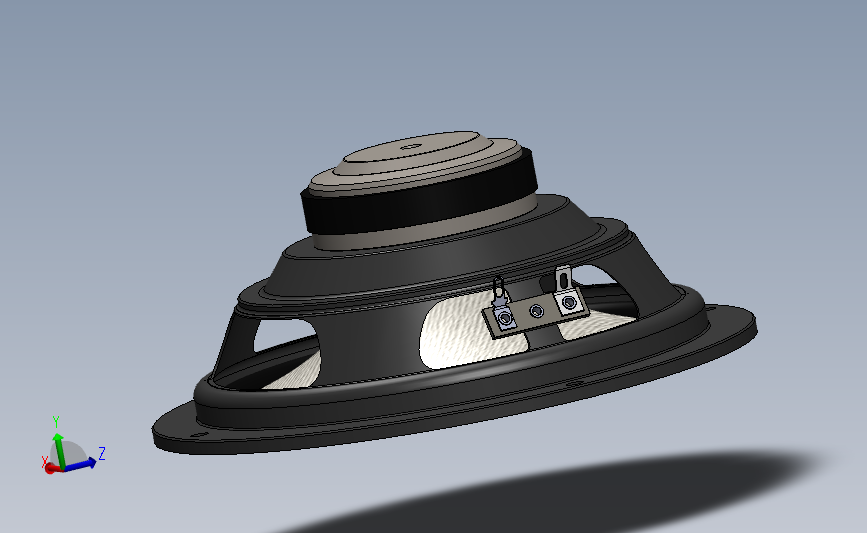867x533 pixels.
Task: Click the right terminal tab on the terminal strip
Action: tap(566, 291)
